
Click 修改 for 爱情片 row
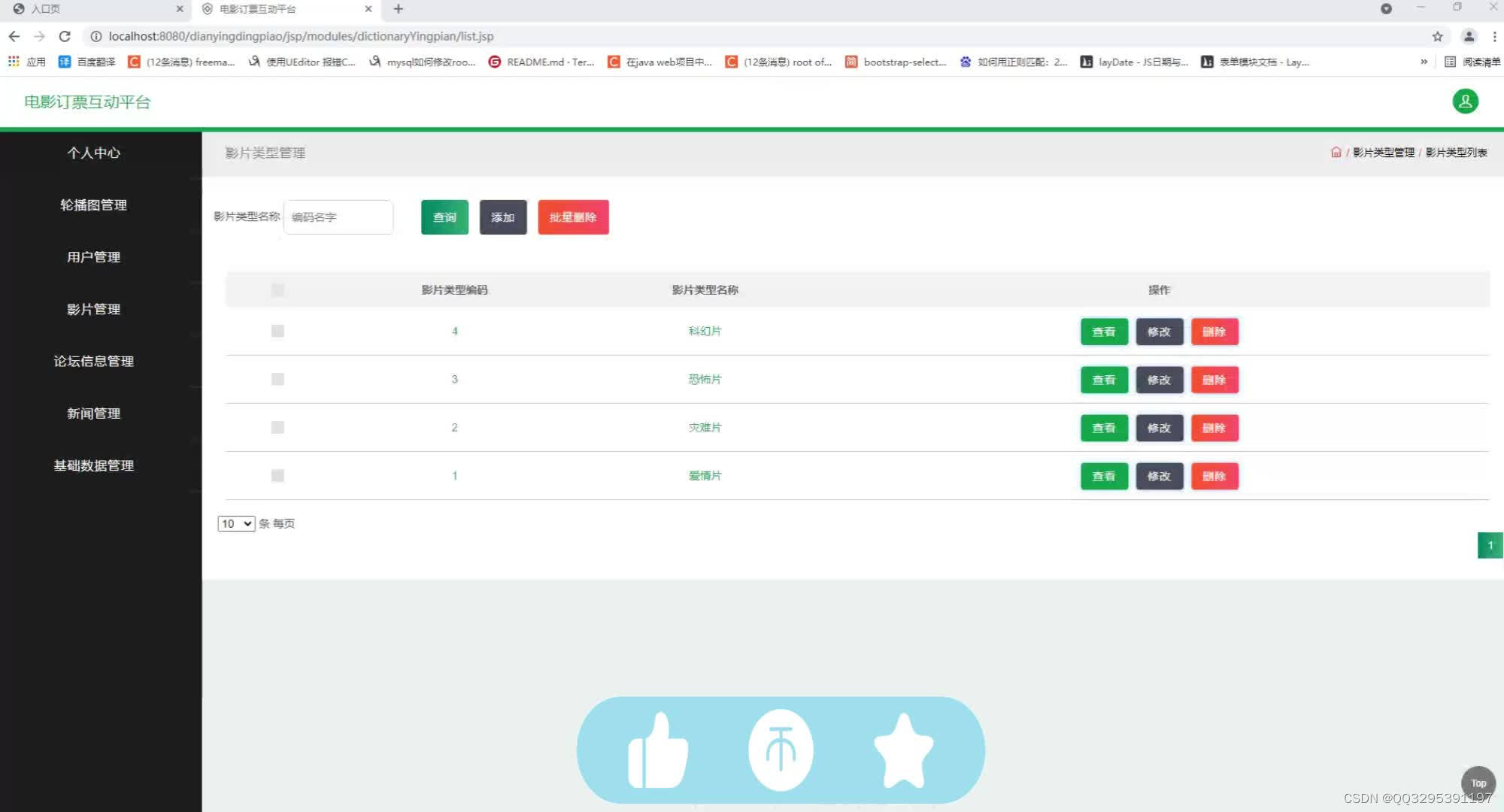[x=1160, y=476]
